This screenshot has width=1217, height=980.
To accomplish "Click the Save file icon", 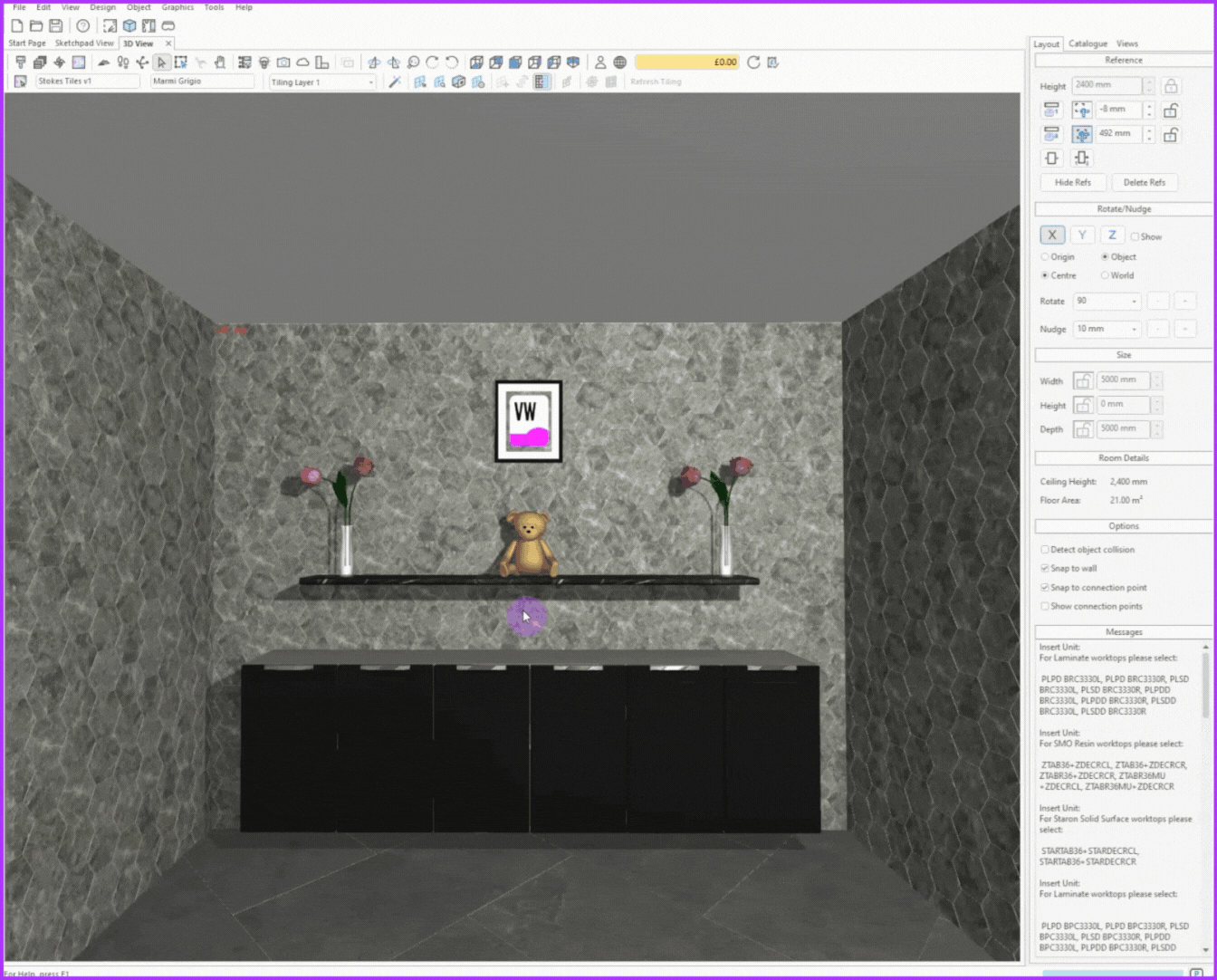I will 55,26.
